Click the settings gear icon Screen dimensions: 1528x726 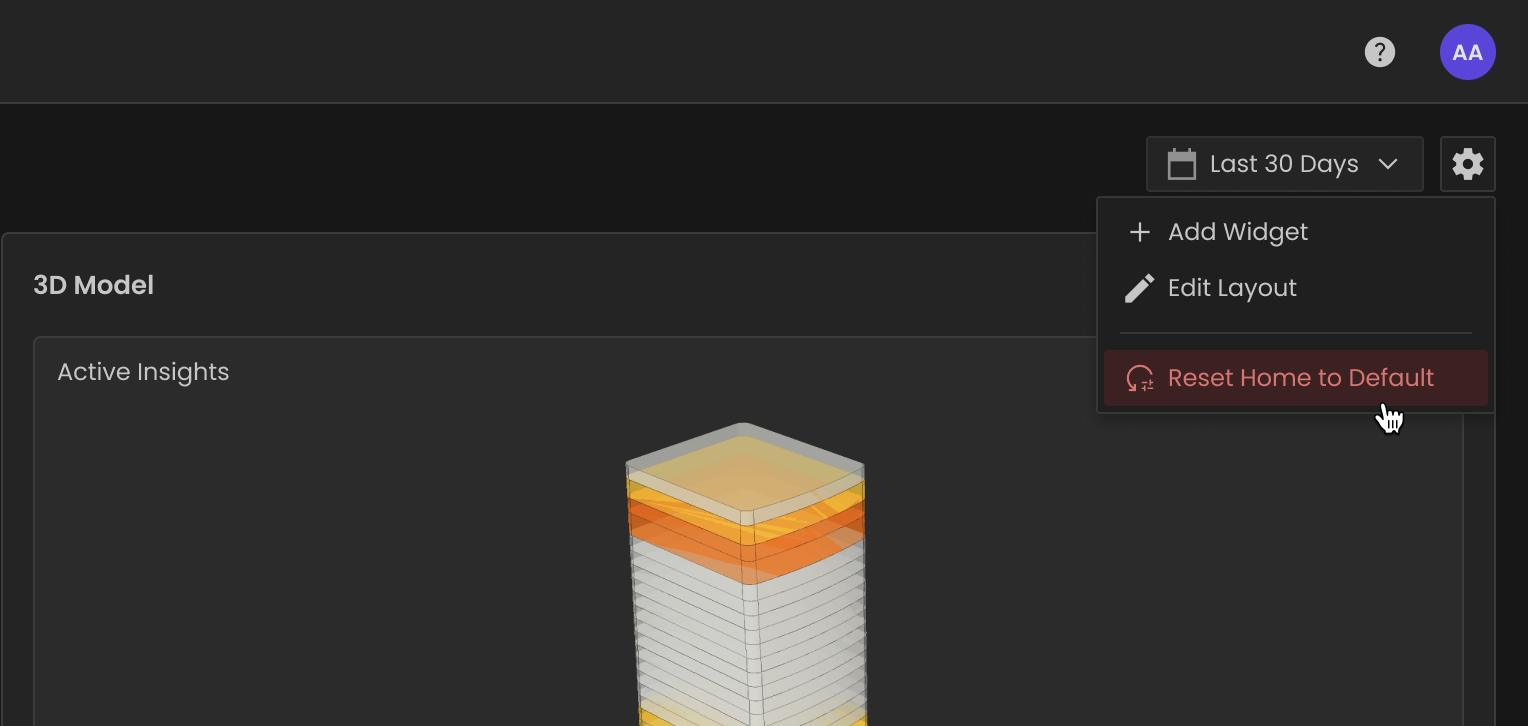[x=1467, y=164]
